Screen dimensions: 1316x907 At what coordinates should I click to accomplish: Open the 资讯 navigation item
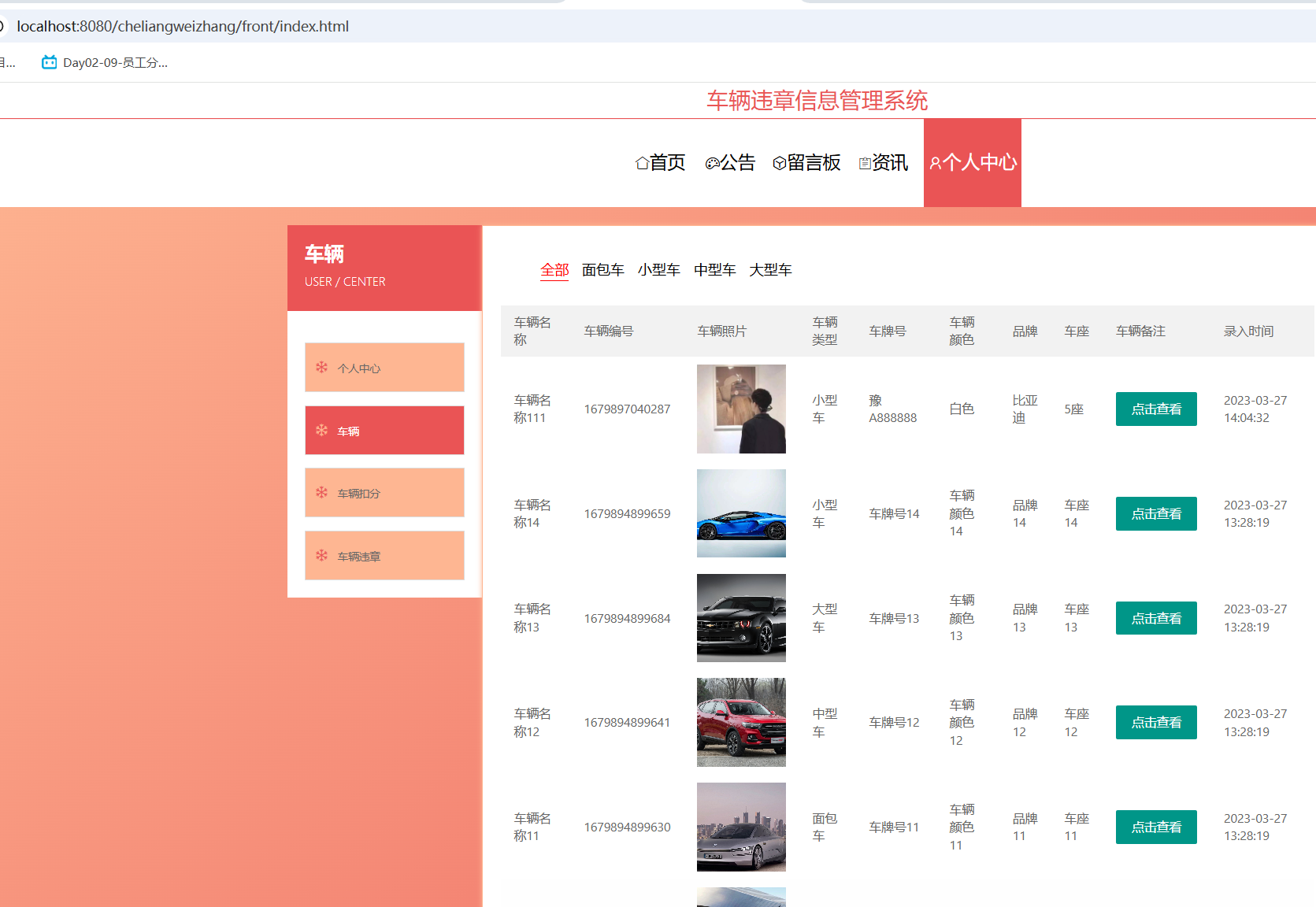click(x=883, y=163)
